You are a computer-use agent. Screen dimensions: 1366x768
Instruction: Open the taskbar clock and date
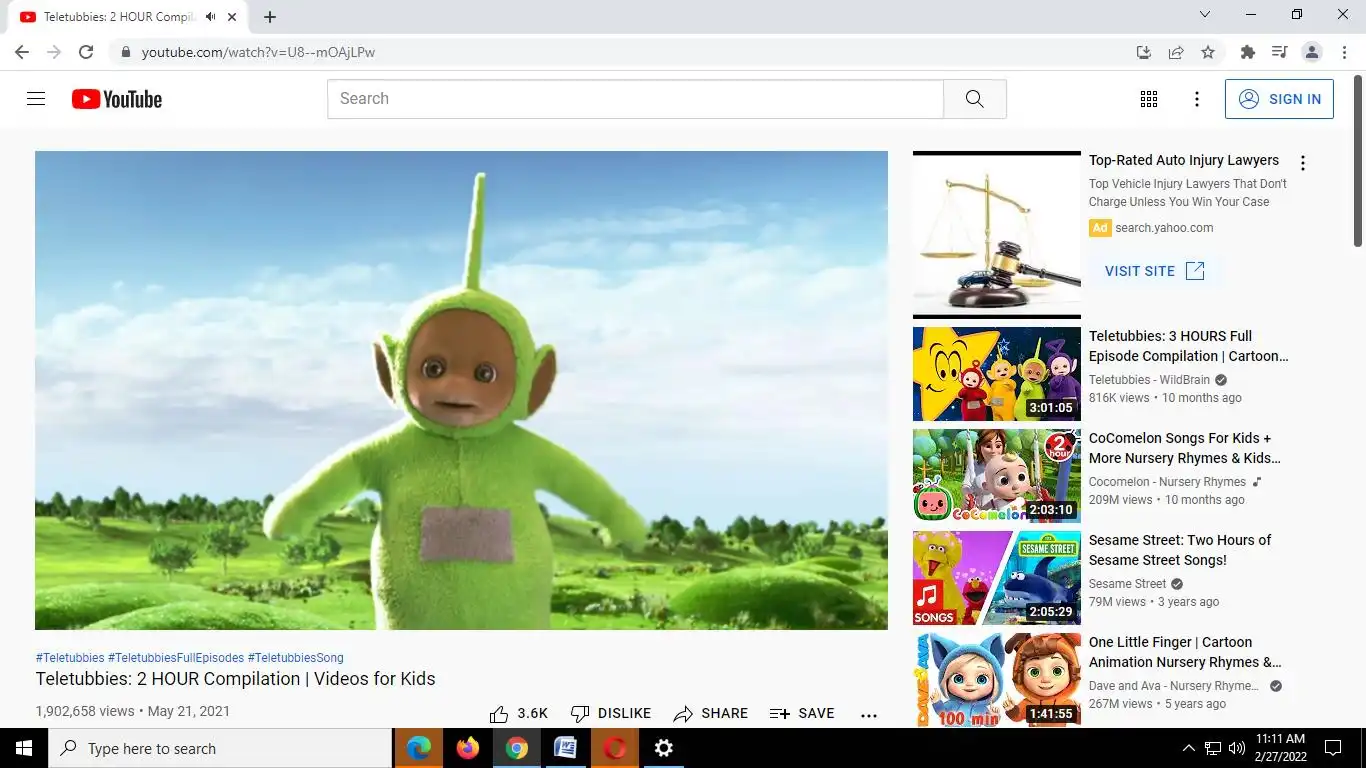1281,748
